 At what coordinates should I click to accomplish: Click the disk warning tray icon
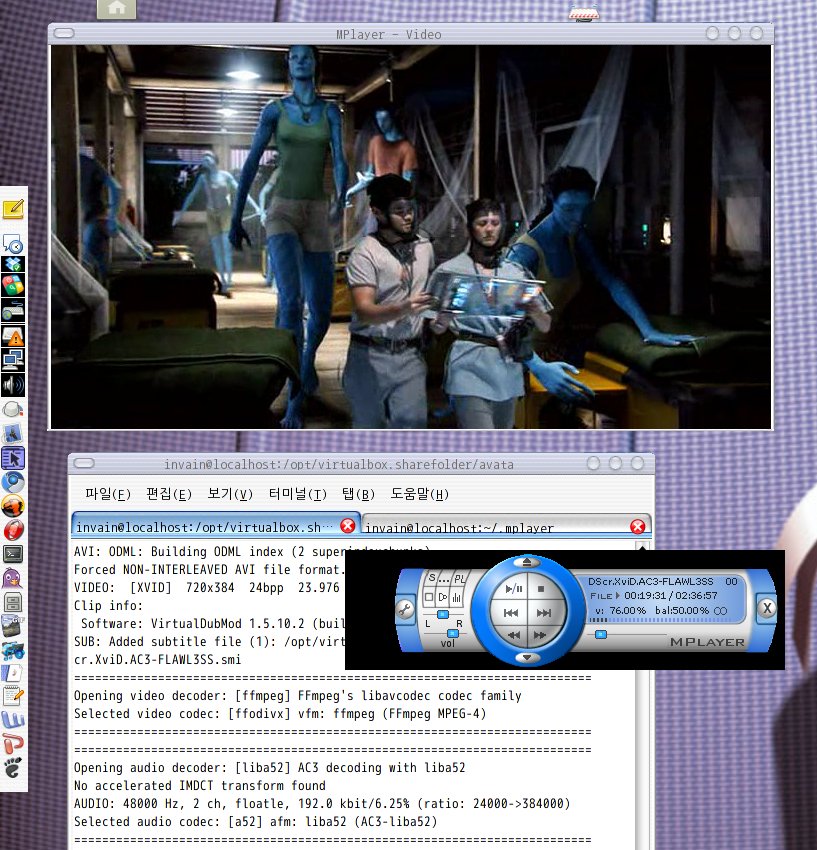(x=13, y=336)
